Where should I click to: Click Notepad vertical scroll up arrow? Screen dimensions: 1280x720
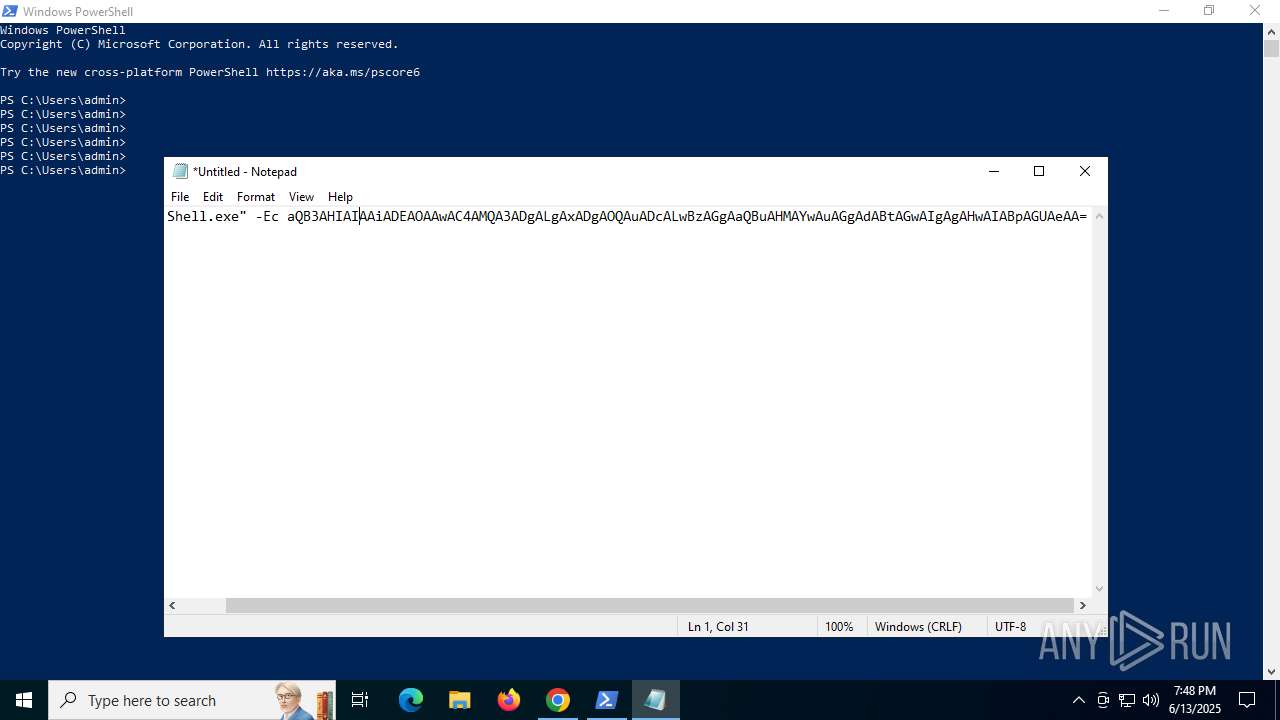tap(1100, 215)
